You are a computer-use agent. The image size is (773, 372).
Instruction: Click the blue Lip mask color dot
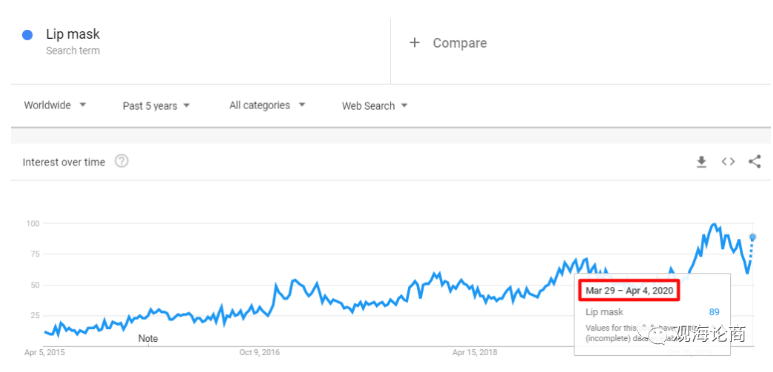(x=28, y=35)
